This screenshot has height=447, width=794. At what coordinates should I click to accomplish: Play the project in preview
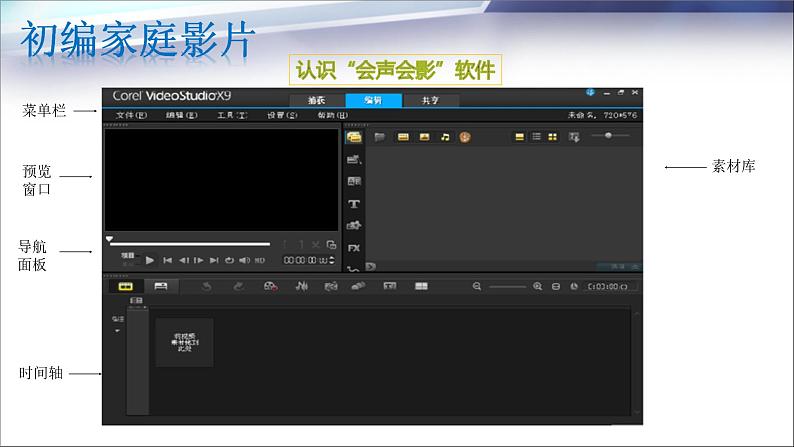(150, 260)
